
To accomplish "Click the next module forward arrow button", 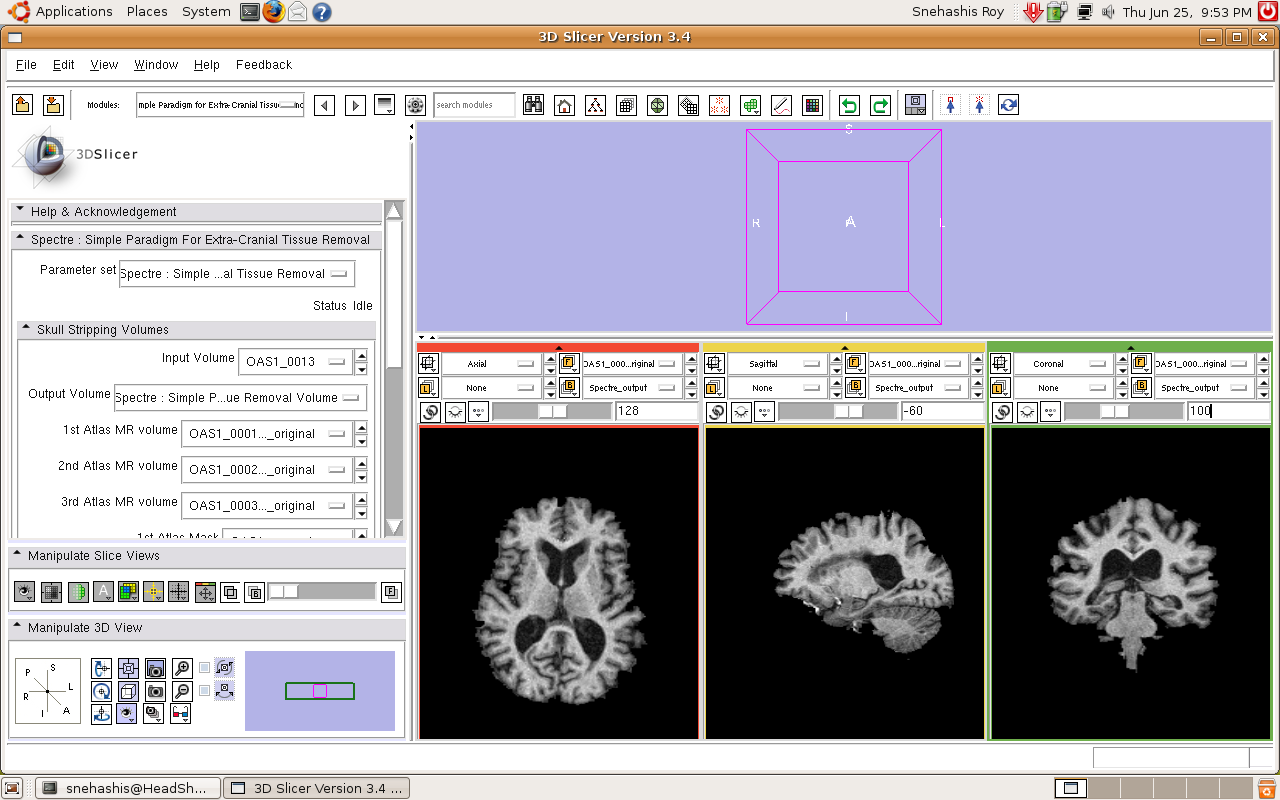I will pyautogui.click(x=355, y=105).
